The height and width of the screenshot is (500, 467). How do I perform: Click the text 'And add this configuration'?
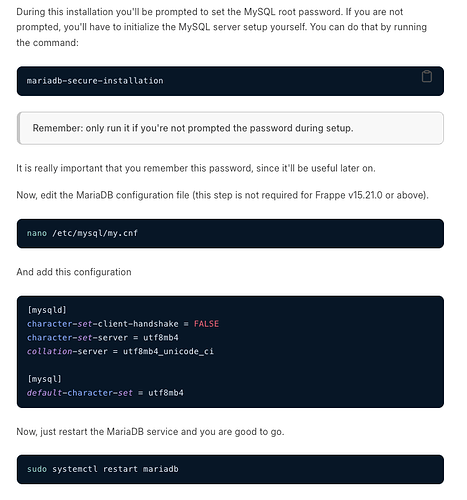[x=74, y=272]
